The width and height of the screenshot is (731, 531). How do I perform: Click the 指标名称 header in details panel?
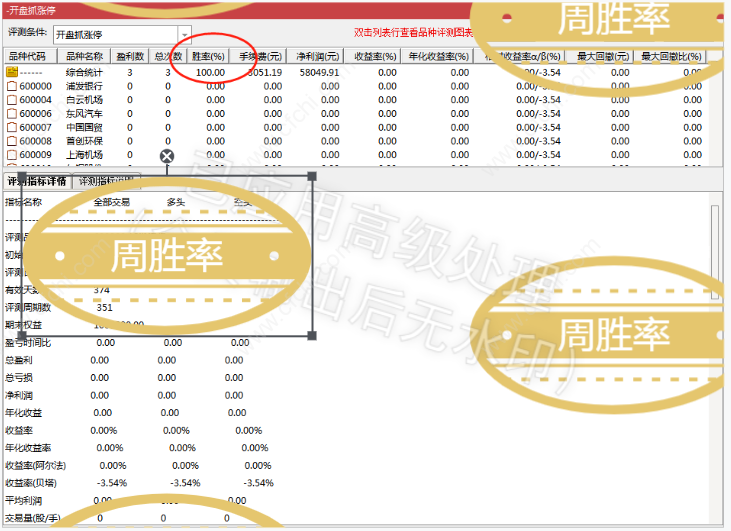(23, 202)
